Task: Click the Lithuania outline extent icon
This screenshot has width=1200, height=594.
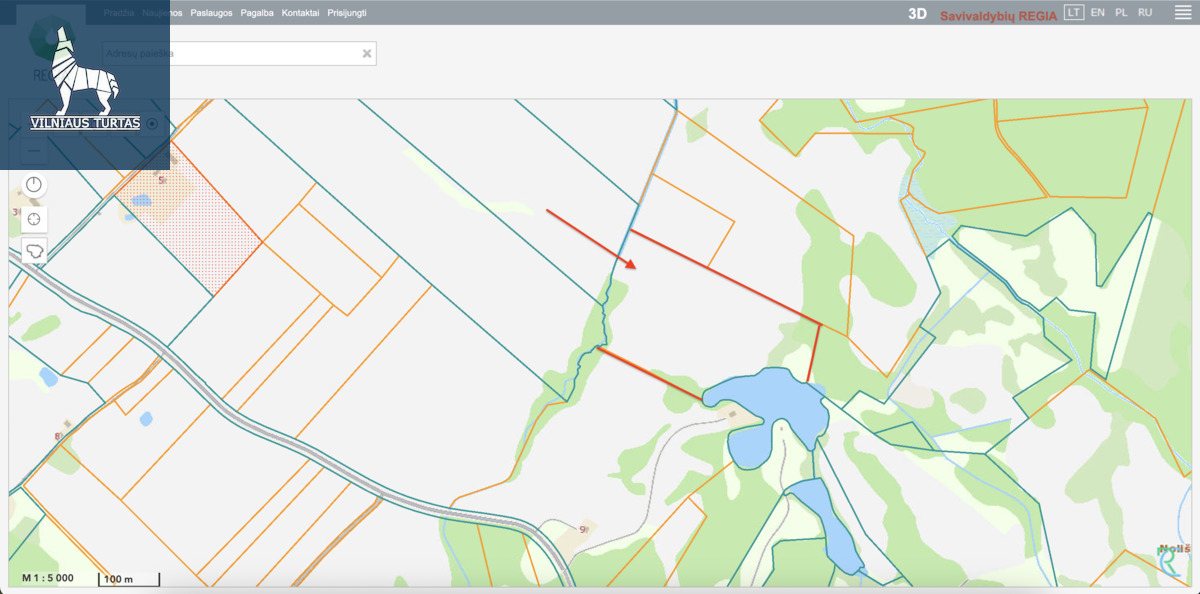Action: point(34,252)
